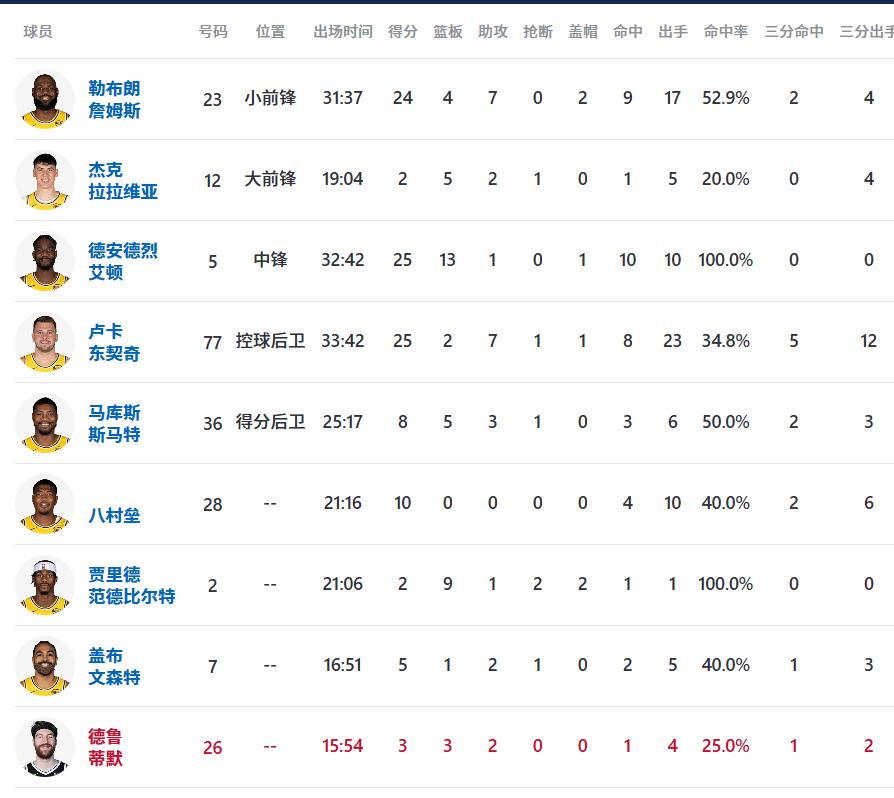Click the 篮板 column header

[x=447, y=32]
